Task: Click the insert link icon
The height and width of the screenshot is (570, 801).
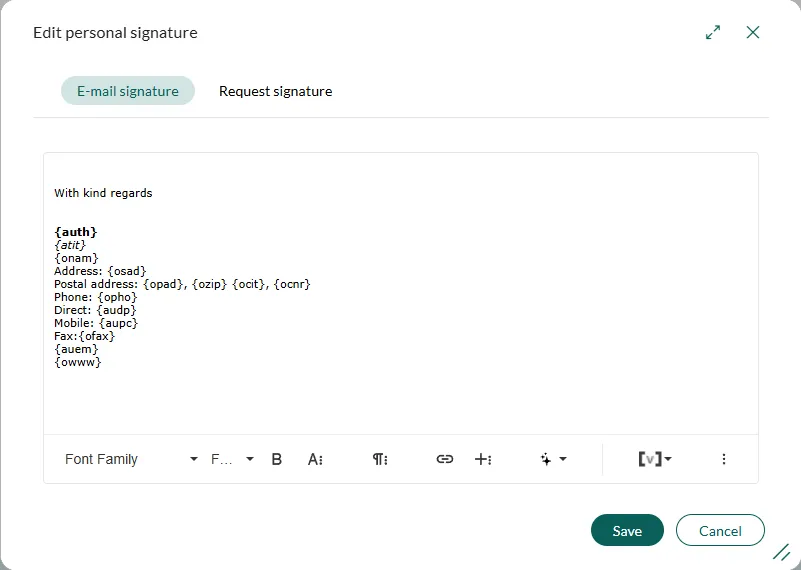Action: point(445,459)
